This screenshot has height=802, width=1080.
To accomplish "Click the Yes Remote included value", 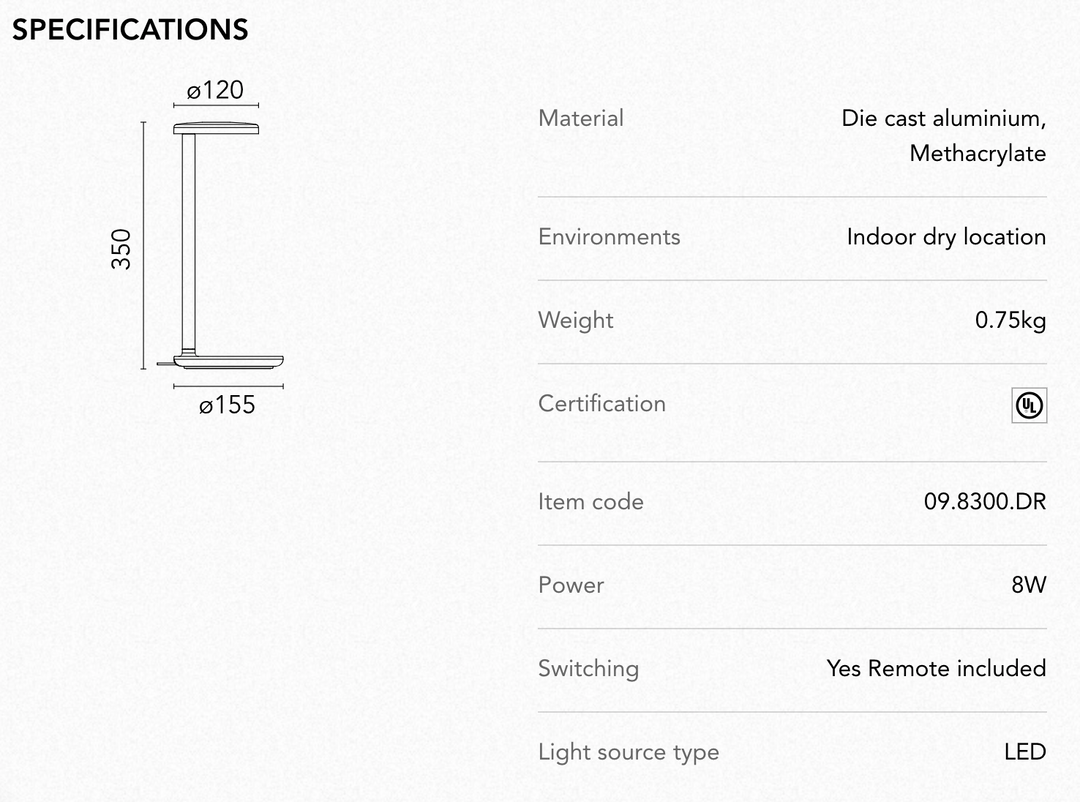I will [x=937, y=668].
